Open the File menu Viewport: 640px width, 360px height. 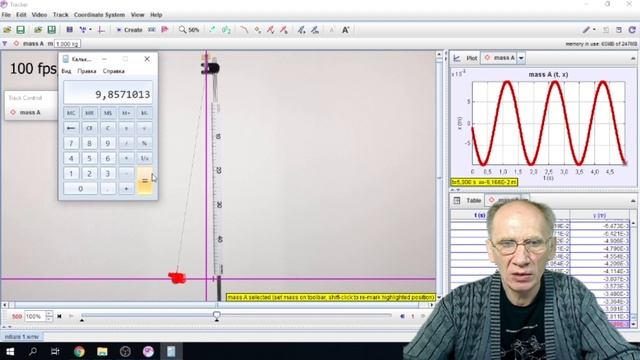pyautogui.click(x=6, y=15)
